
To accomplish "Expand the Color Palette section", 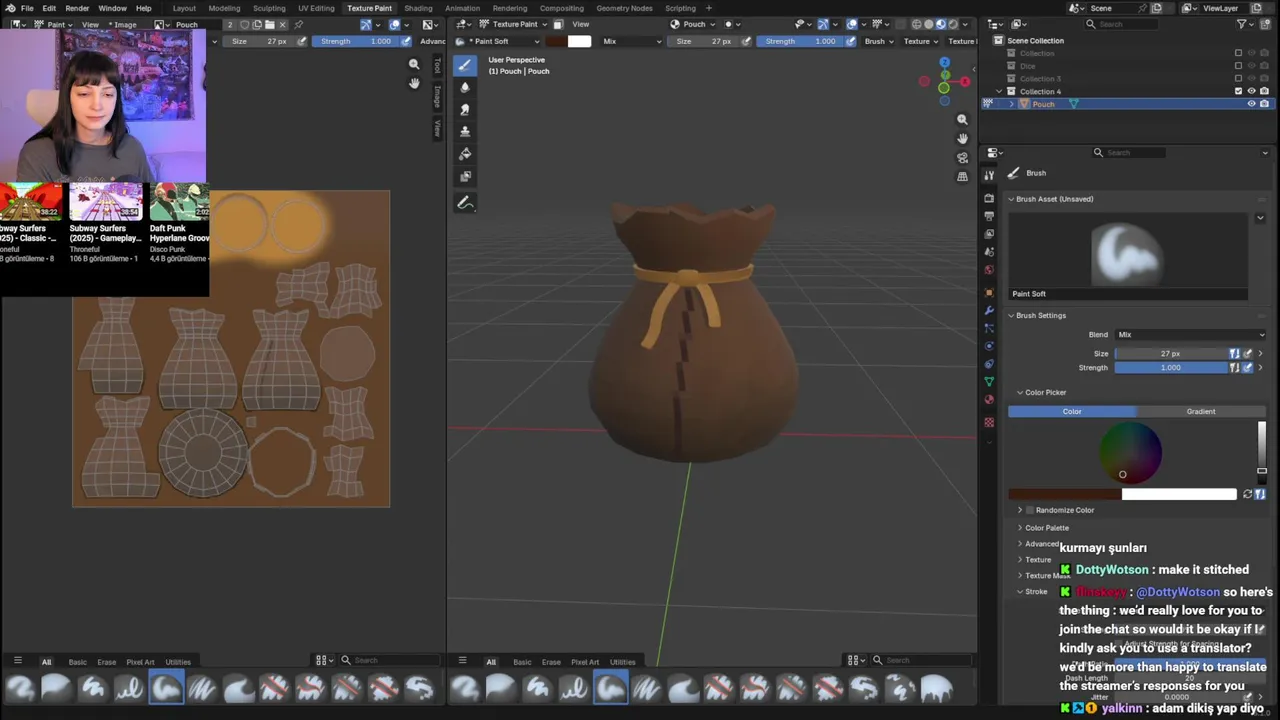I will click(1020, 528).
